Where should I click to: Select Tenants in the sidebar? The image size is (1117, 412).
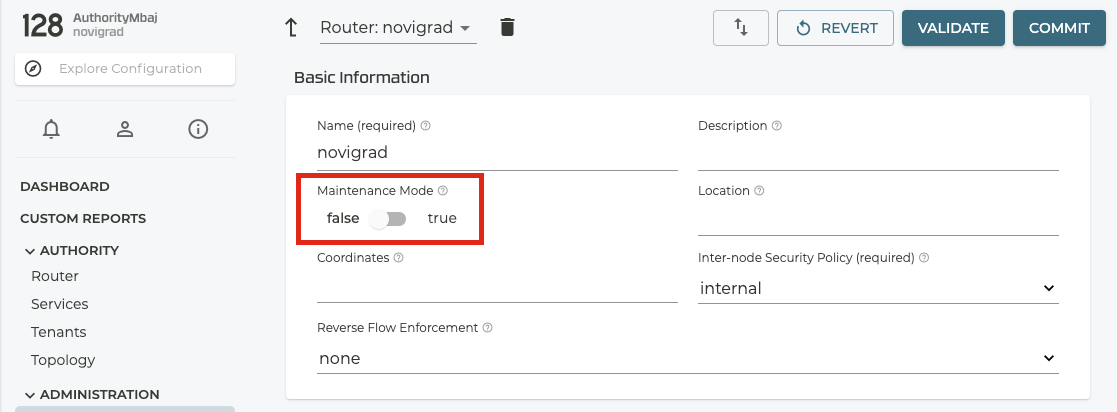(x=59, y=332)
